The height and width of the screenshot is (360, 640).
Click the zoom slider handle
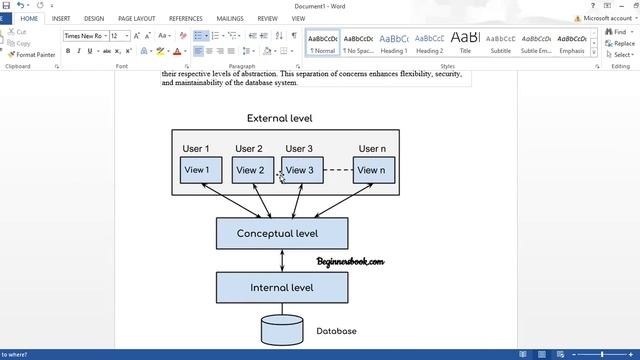[x=602, y=354]
